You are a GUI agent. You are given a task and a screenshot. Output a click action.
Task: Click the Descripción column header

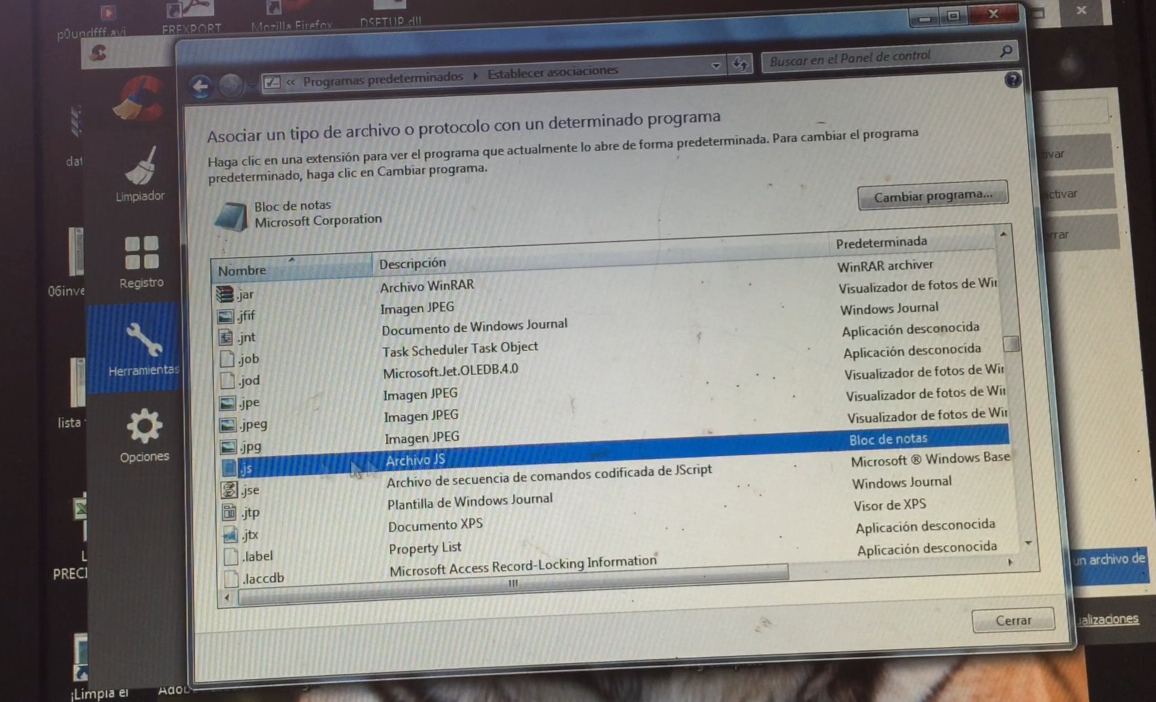(412, 263)
